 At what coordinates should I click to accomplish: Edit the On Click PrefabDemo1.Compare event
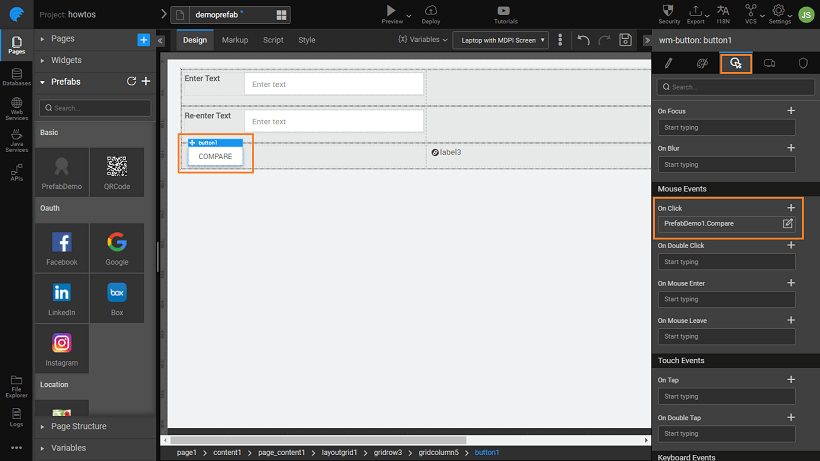pyautogui.click(x=787, y=223)
